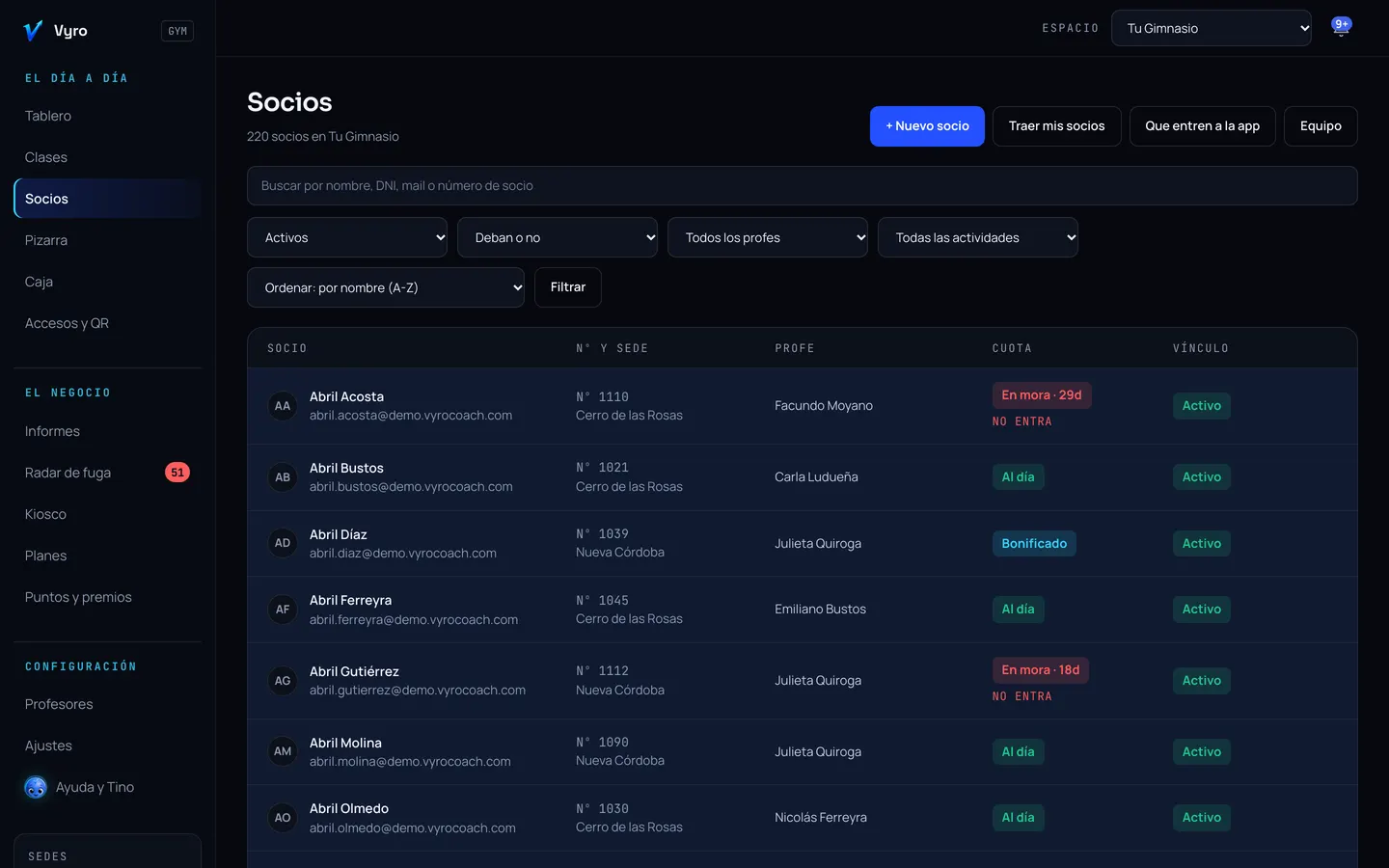Expand the Todas las actividades dropdown
This screenshot has height=868, width=1389.
pyautogui.click(x=978, y=237)
